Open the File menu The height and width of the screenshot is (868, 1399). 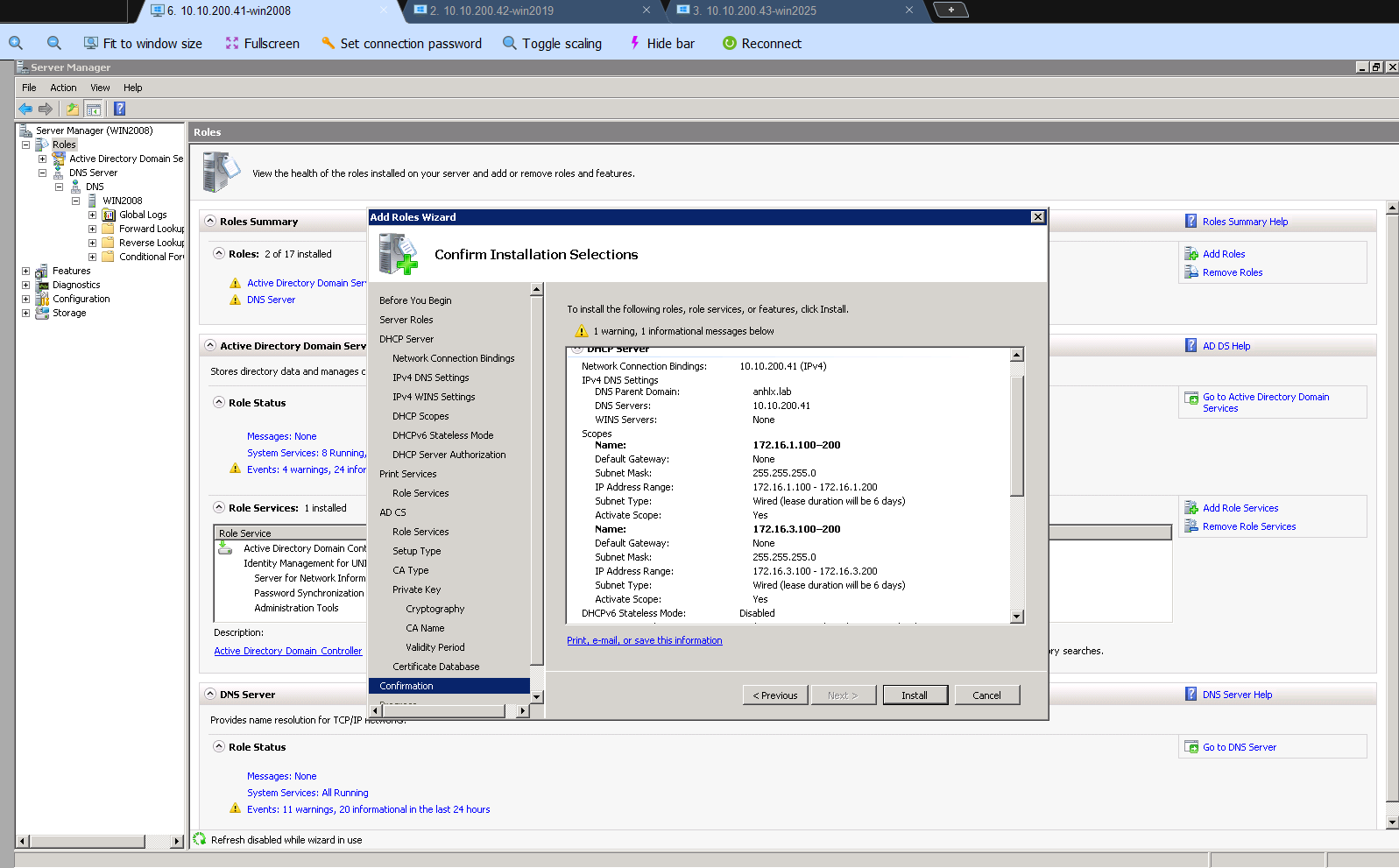(29, 88)
